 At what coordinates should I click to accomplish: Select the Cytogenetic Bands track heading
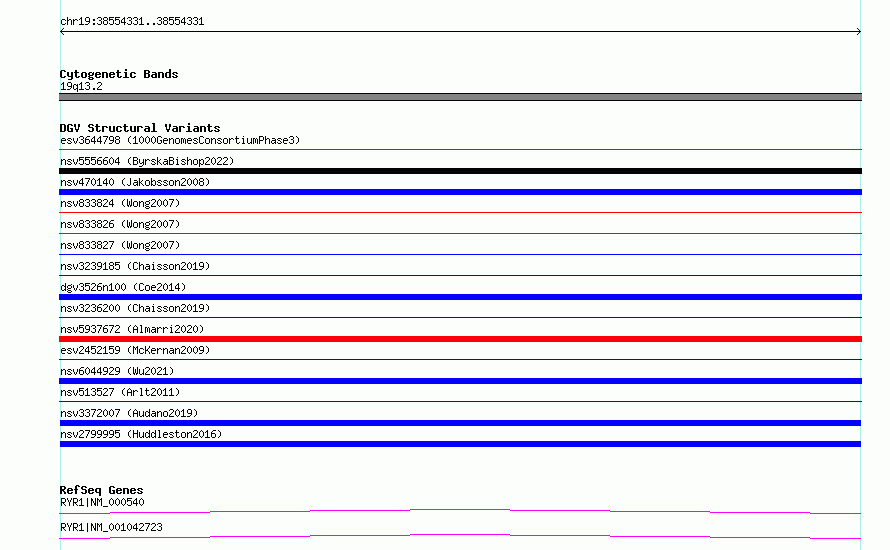tap(119, 74)
